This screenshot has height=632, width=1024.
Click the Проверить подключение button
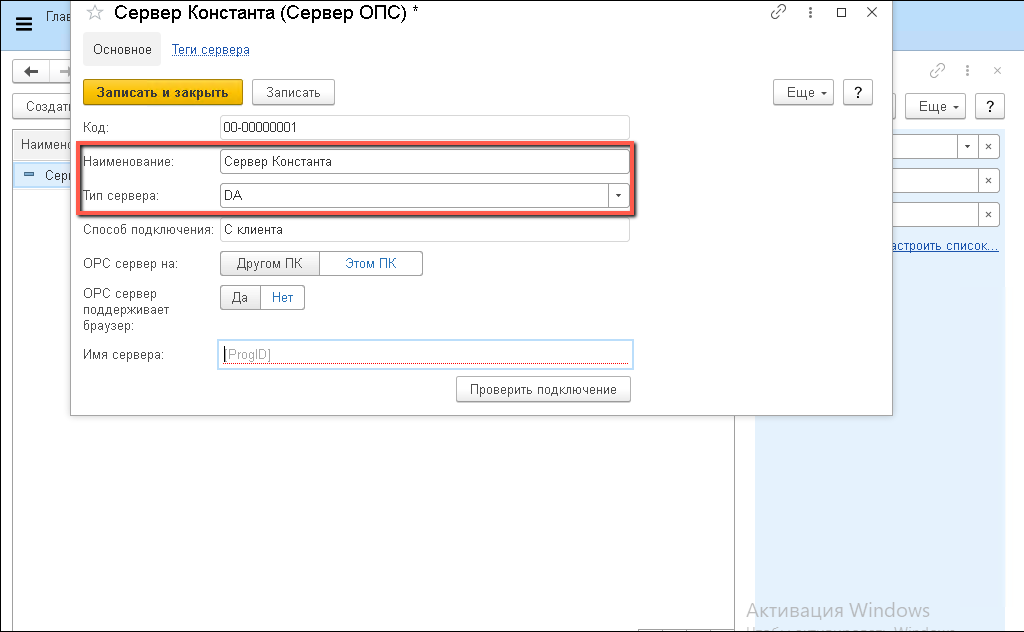(543, 389)
